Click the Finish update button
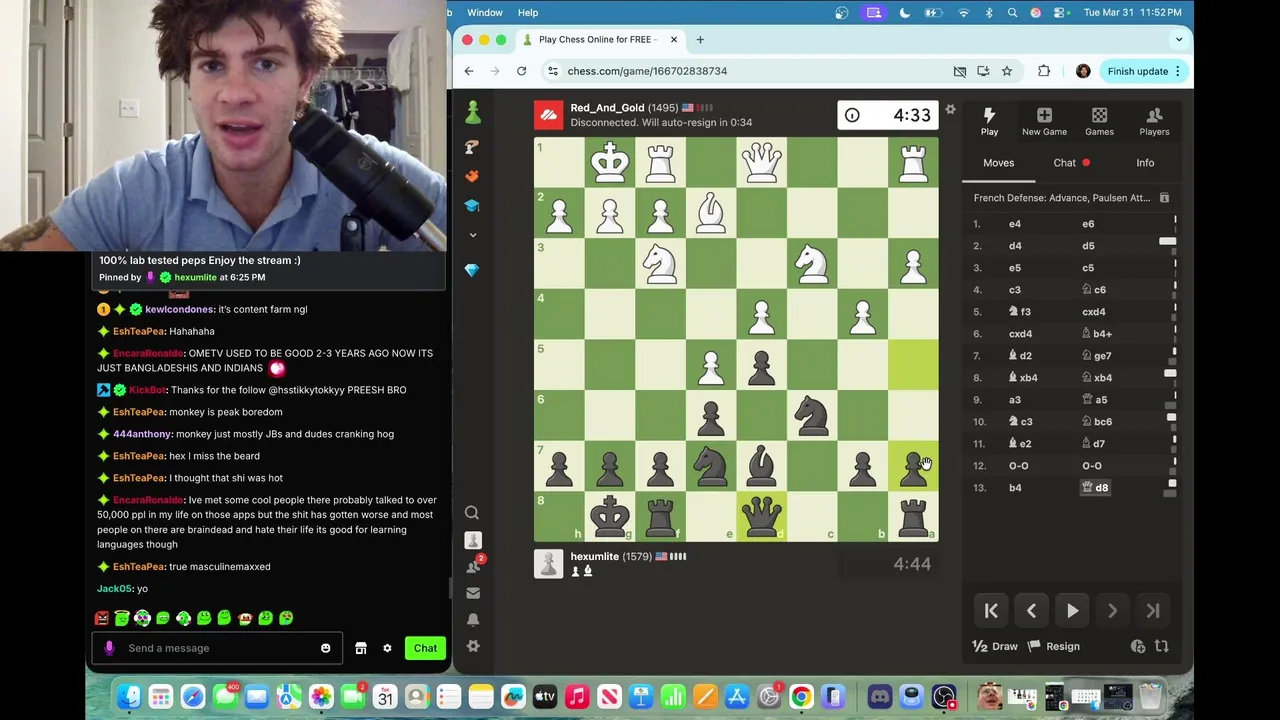Screen dimensions: 1280x720 click(x=1144, y=71)
